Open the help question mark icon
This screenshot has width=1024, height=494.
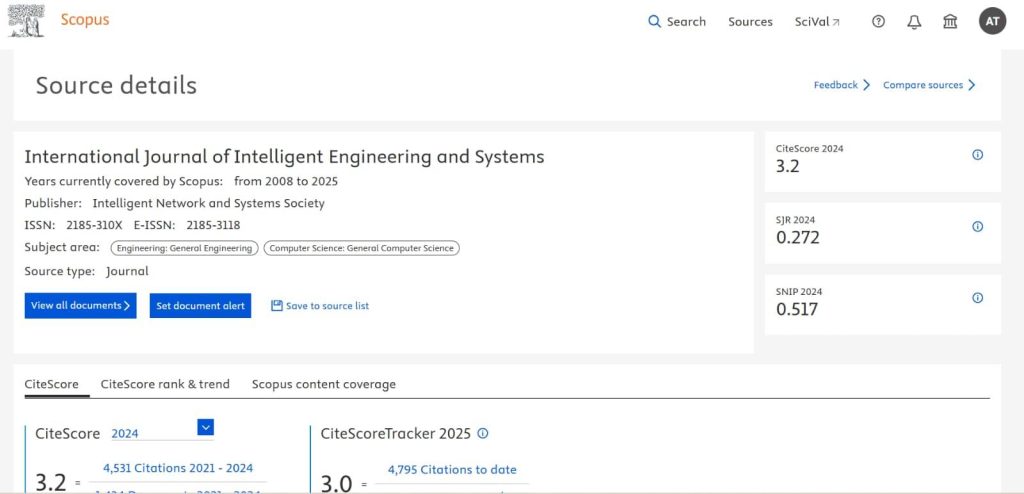click(878, 22)
